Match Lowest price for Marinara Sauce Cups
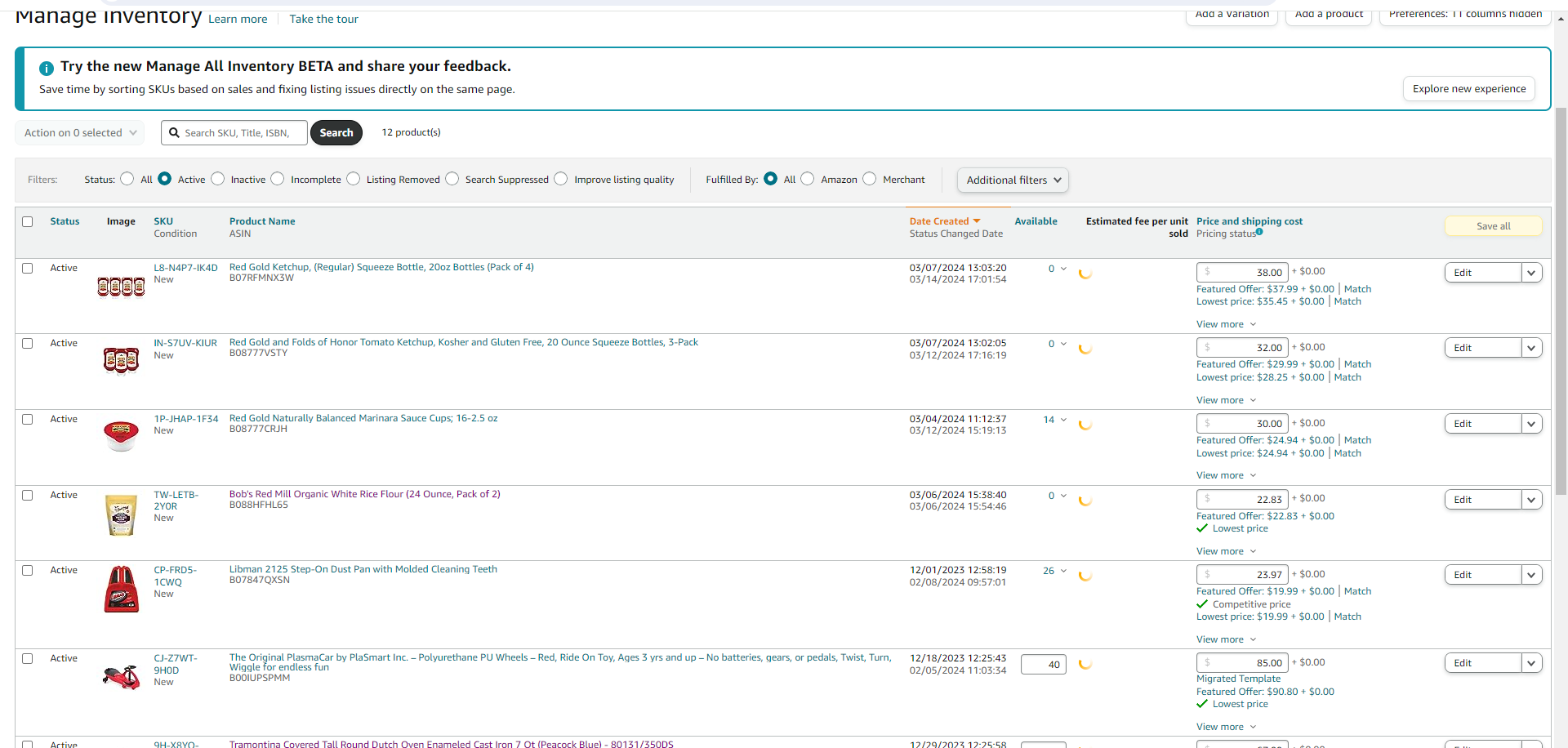The width and height of the screenshot is (1568, 748). (x=1347, y=453)
